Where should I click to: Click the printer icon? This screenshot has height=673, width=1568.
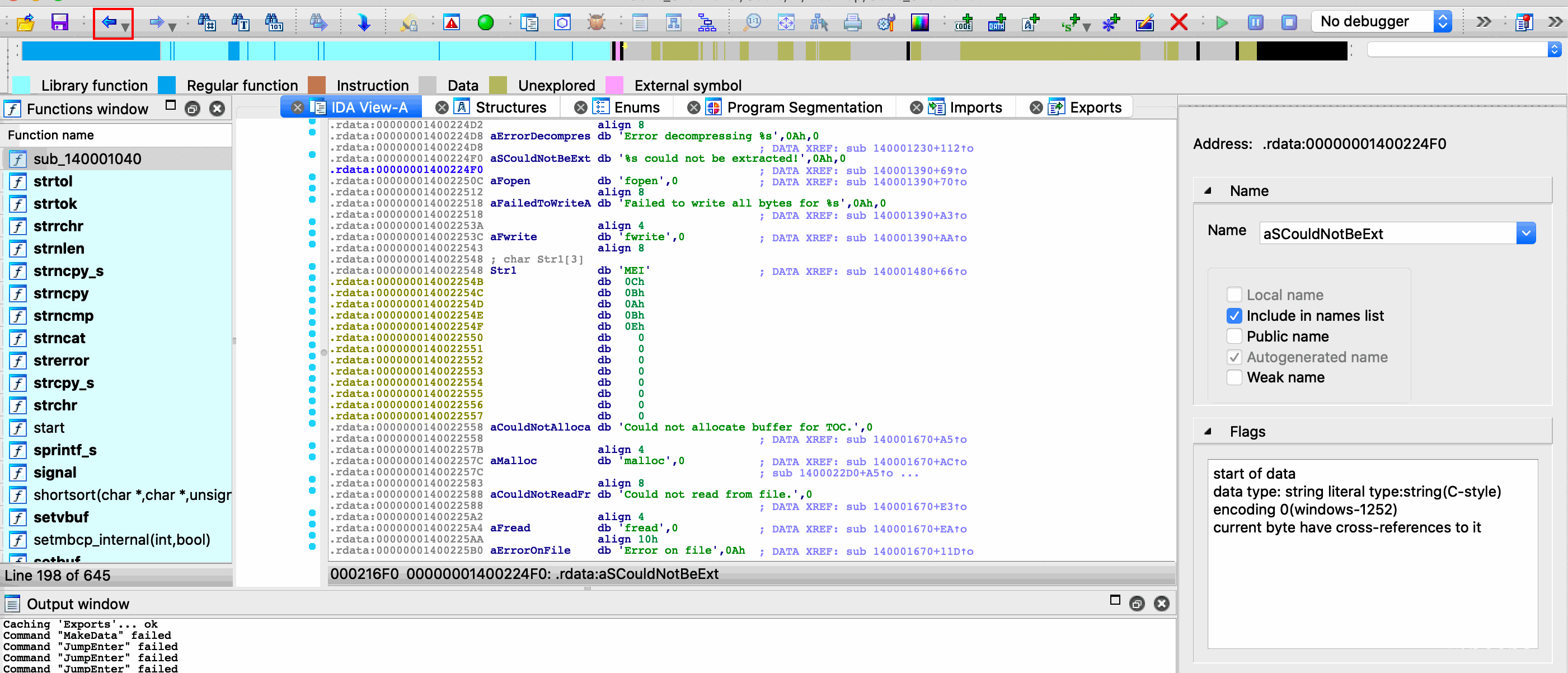tap(853, 22)
